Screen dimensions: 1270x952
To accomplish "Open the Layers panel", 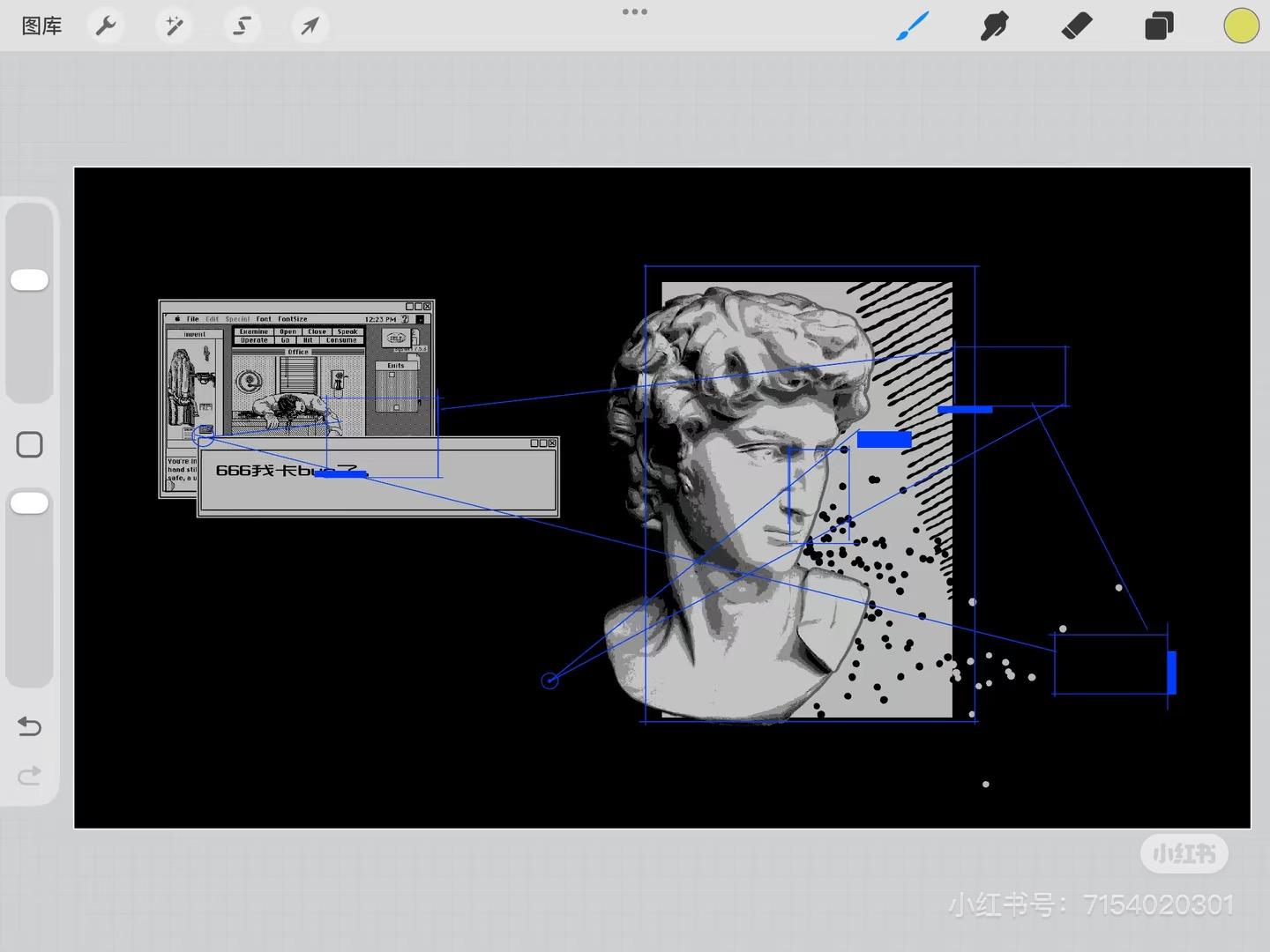I will tap(1159, 26).
